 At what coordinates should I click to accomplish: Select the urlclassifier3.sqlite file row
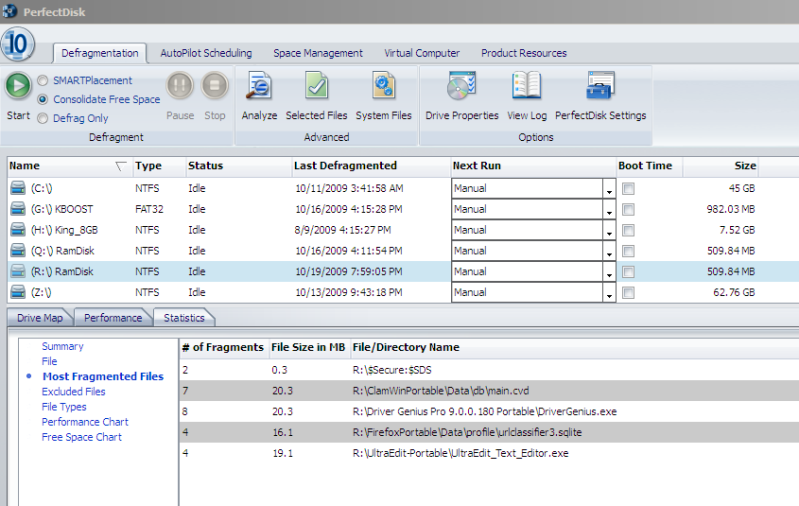pos(489,433)
